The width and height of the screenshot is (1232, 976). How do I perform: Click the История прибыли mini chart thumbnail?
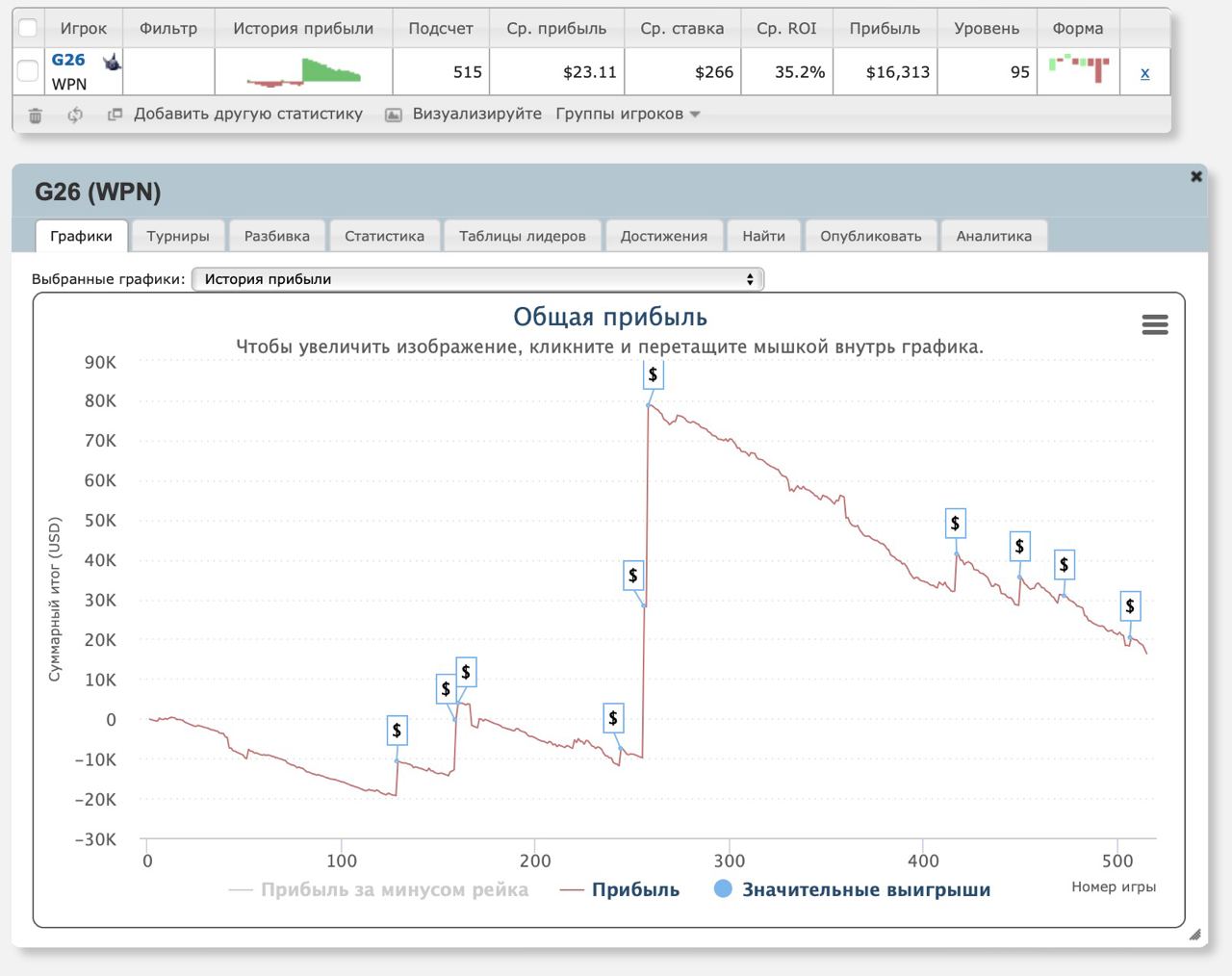coord(303,72)
